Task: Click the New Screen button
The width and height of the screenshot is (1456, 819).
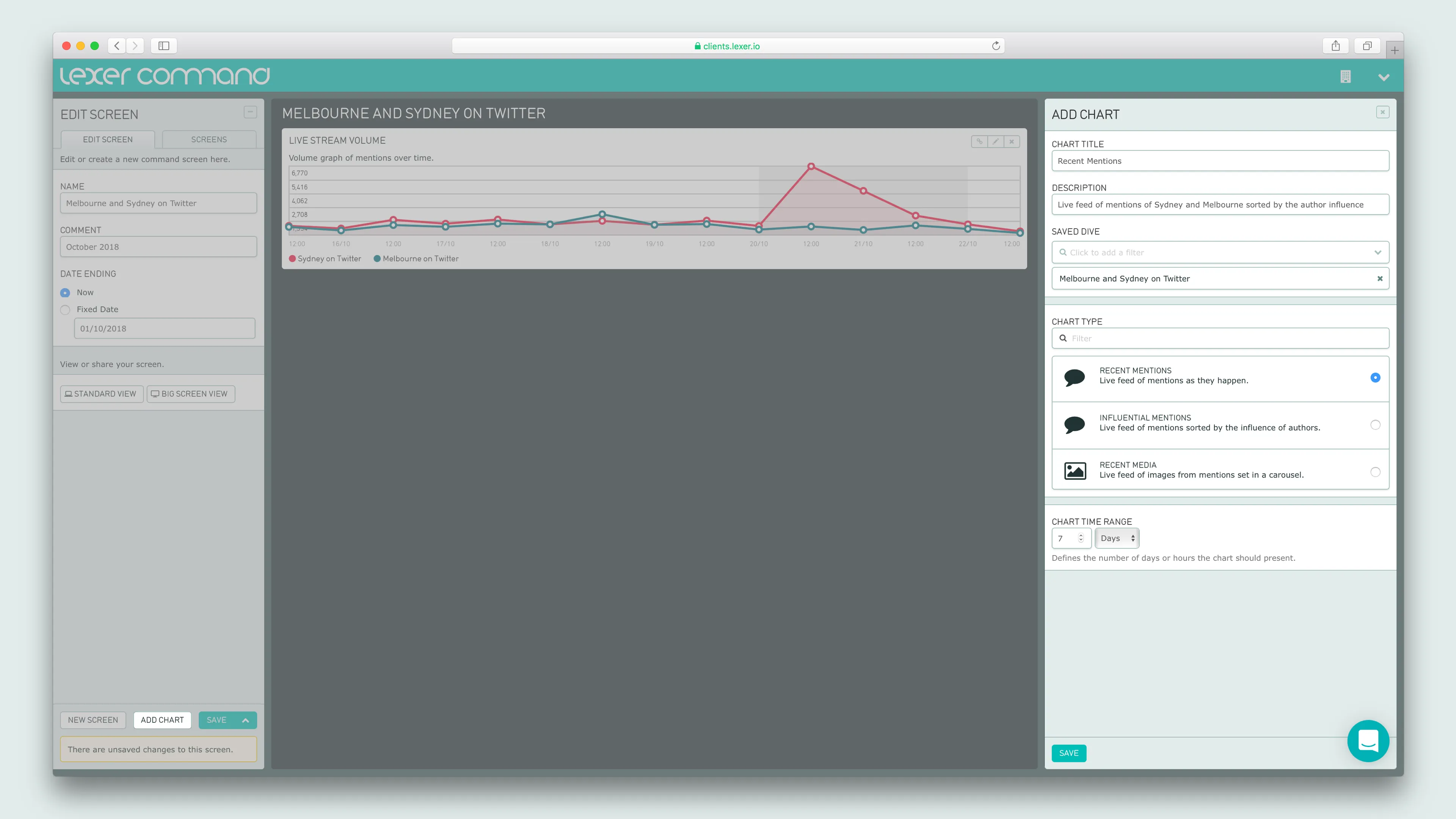Action: click(x=93, y=720)
